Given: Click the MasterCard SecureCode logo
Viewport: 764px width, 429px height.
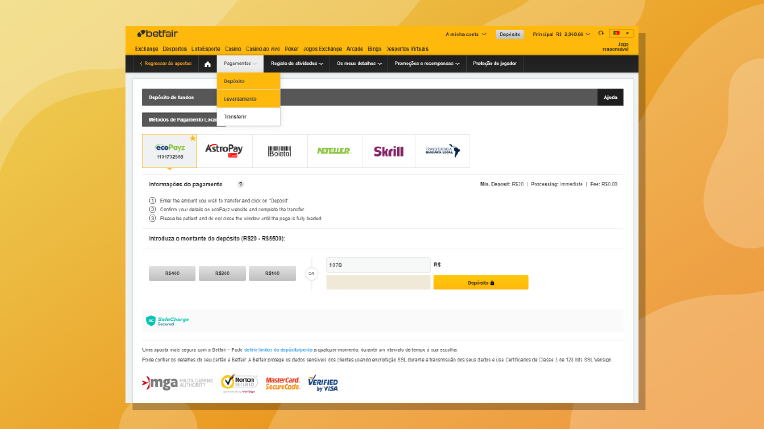Looking at the screenshot, I should [x=283, y=383].
